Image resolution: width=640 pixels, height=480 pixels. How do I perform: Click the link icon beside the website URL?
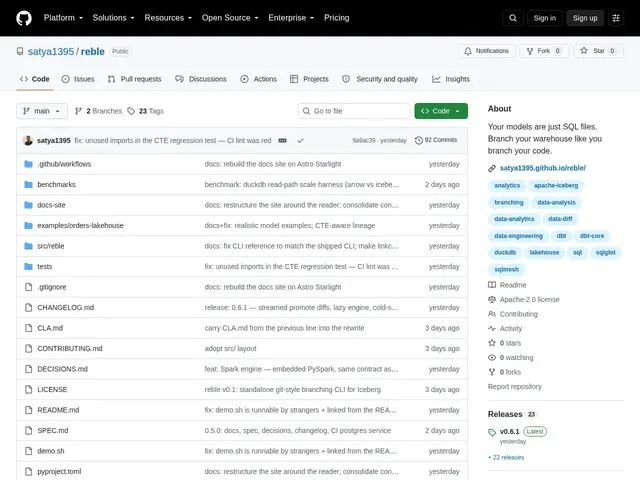coord(492,168)
